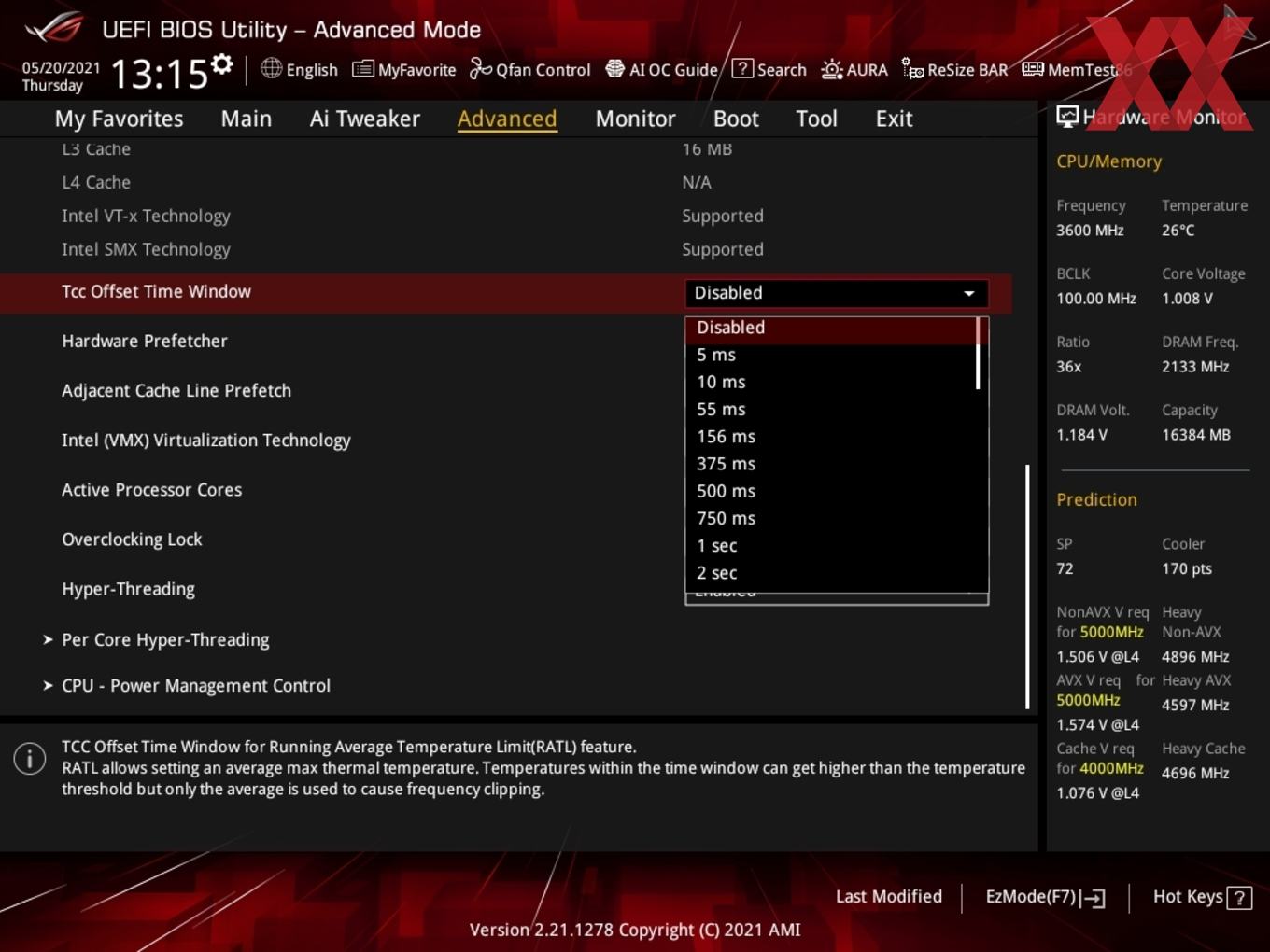Open the Search function
Viewport: 1270px width, 952px height.
[769, 69]
